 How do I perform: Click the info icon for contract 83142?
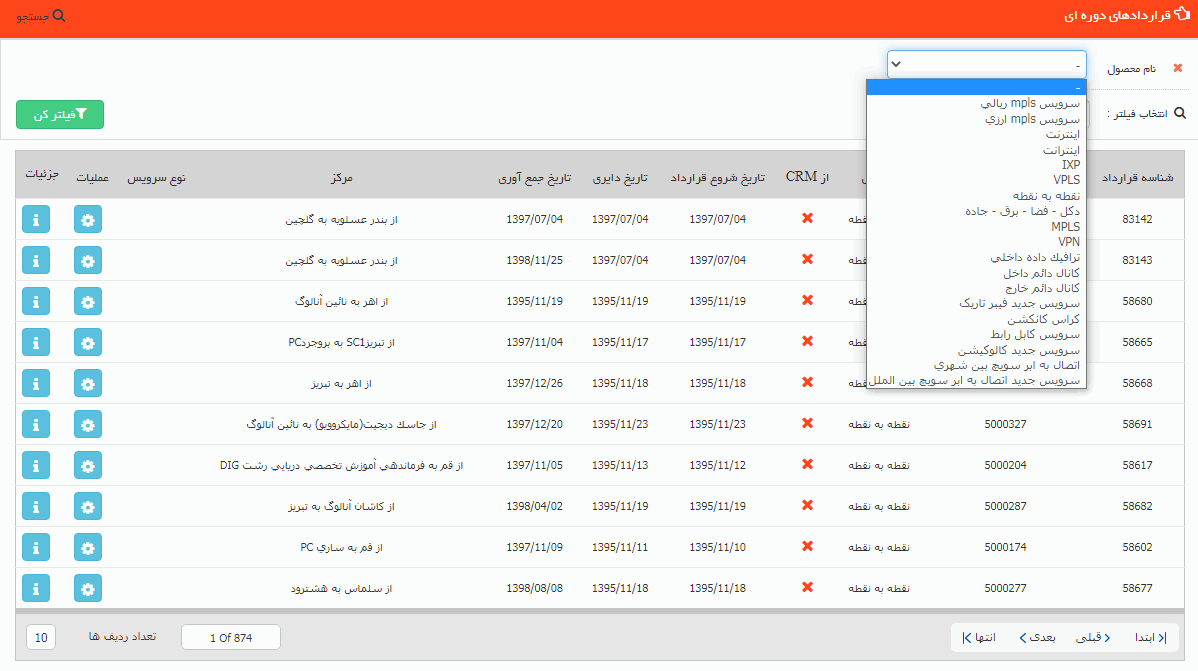tap(36, 219)
